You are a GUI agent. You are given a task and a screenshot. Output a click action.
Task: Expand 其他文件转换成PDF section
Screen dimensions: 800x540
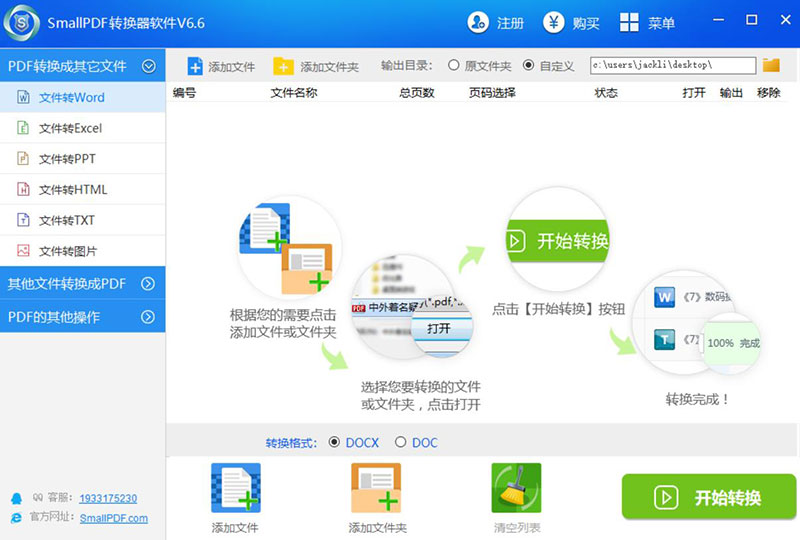click(83, 283)
